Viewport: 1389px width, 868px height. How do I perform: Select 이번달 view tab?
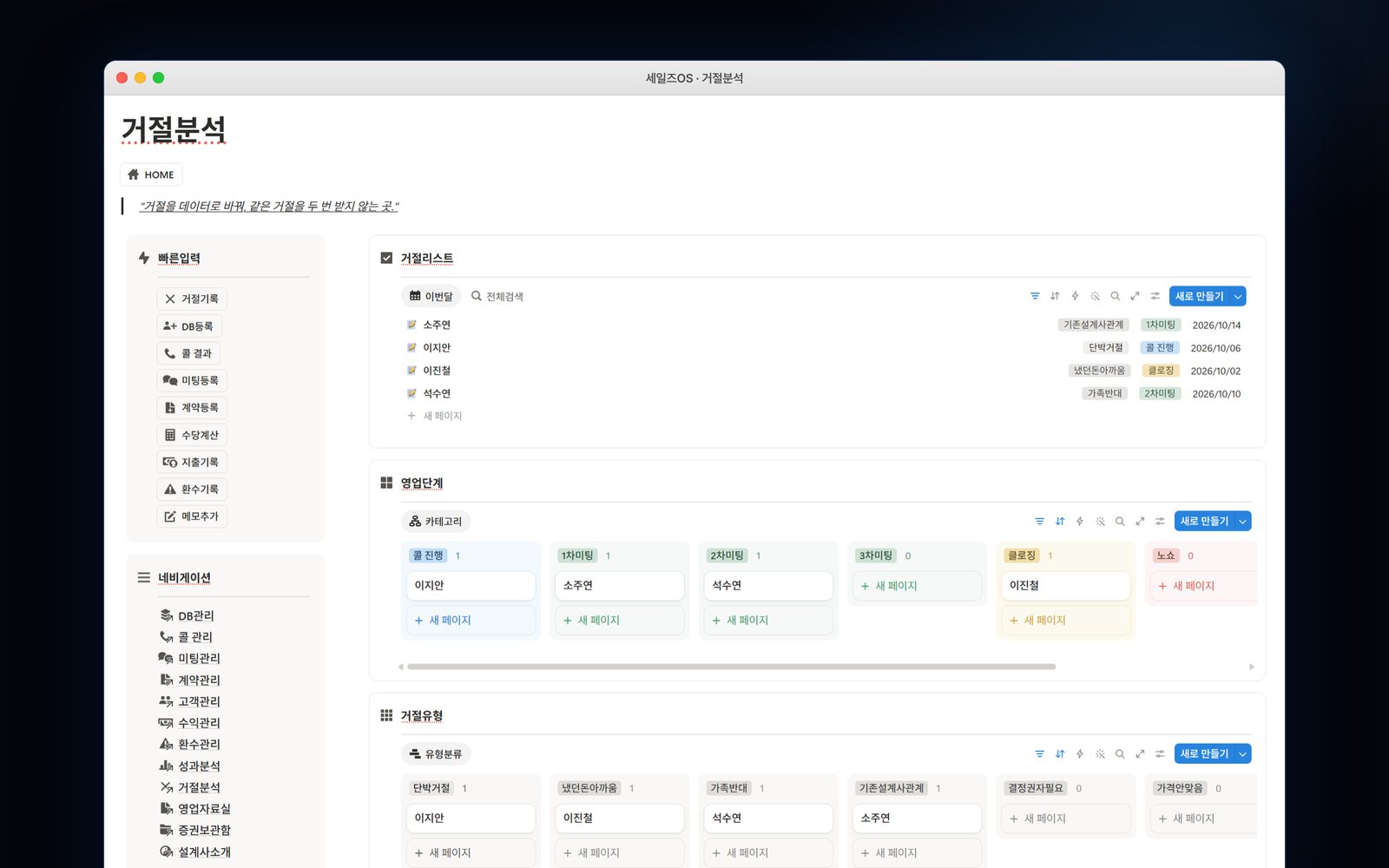(x=431, y=296)
